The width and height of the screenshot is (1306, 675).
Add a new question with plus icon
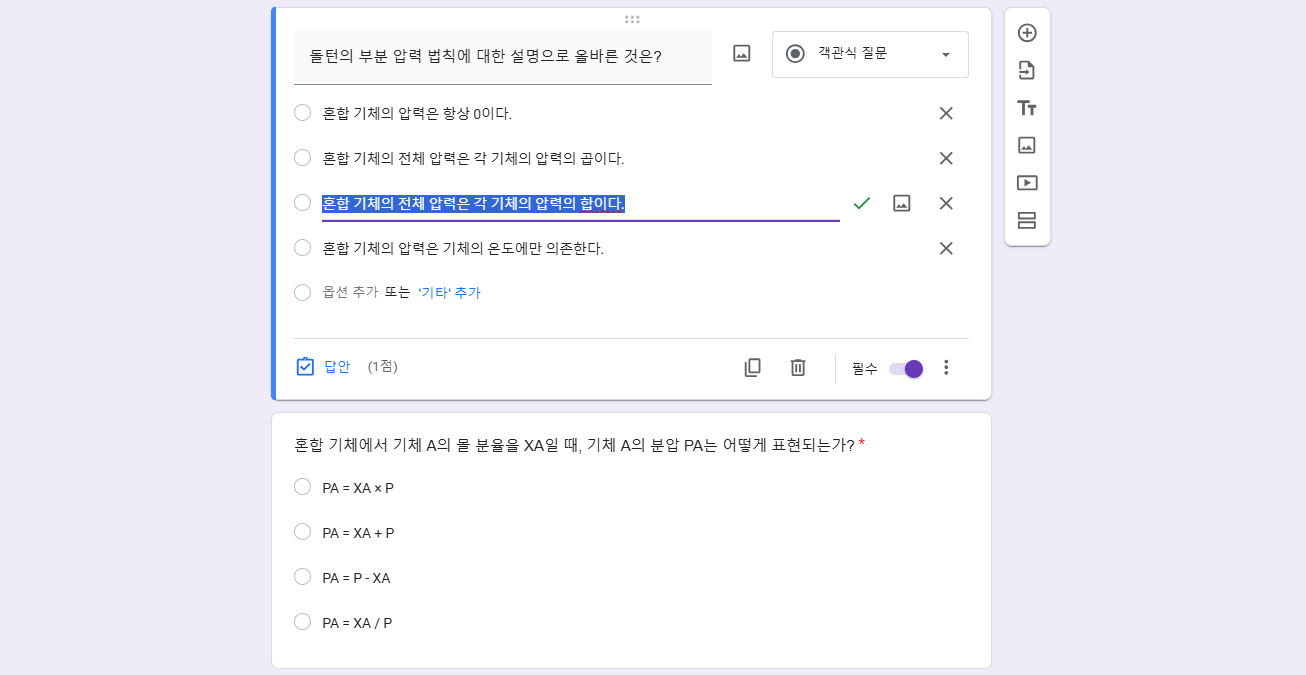click(1027, 33)
